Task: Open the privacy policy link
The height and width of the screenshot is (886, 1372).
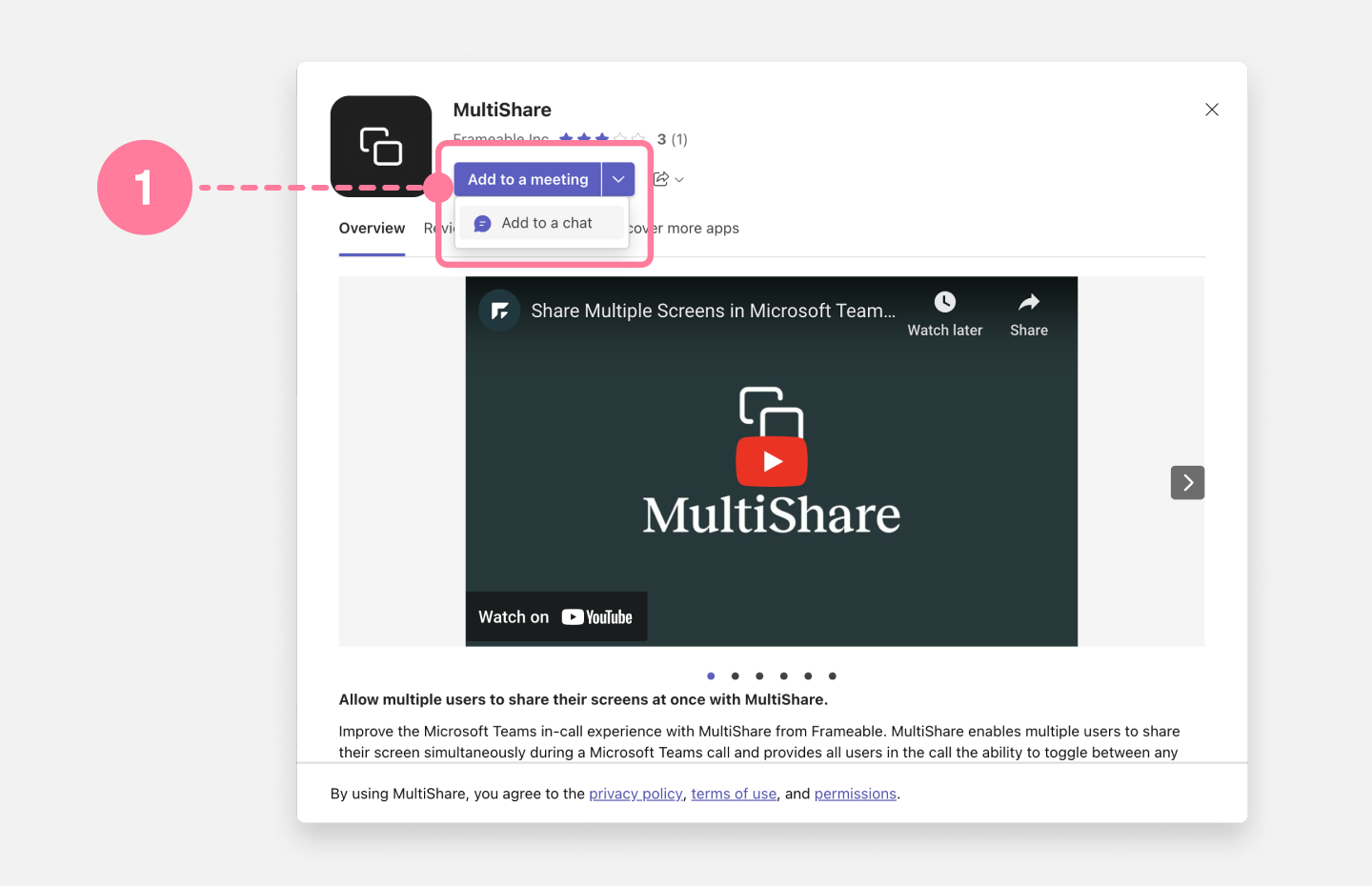Action: pos(636,793)
